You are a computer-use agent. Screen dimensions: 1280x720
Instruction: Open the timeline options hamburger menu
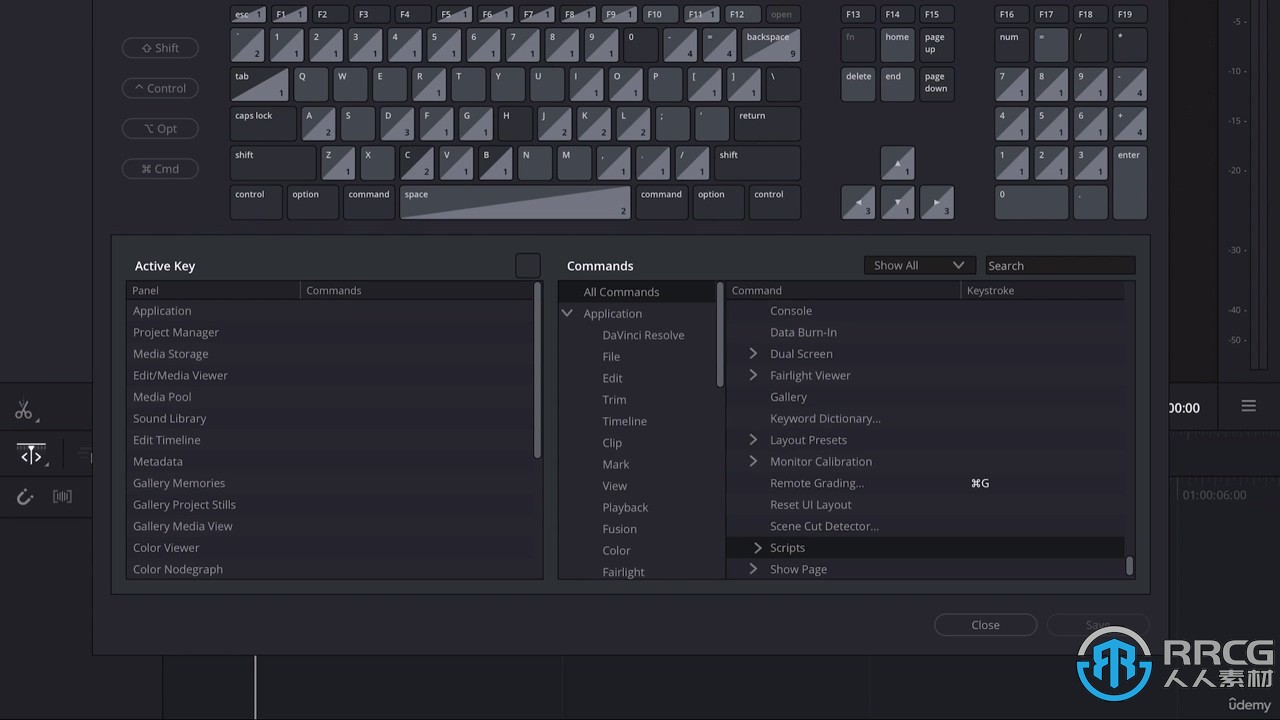coord(1249,406)
